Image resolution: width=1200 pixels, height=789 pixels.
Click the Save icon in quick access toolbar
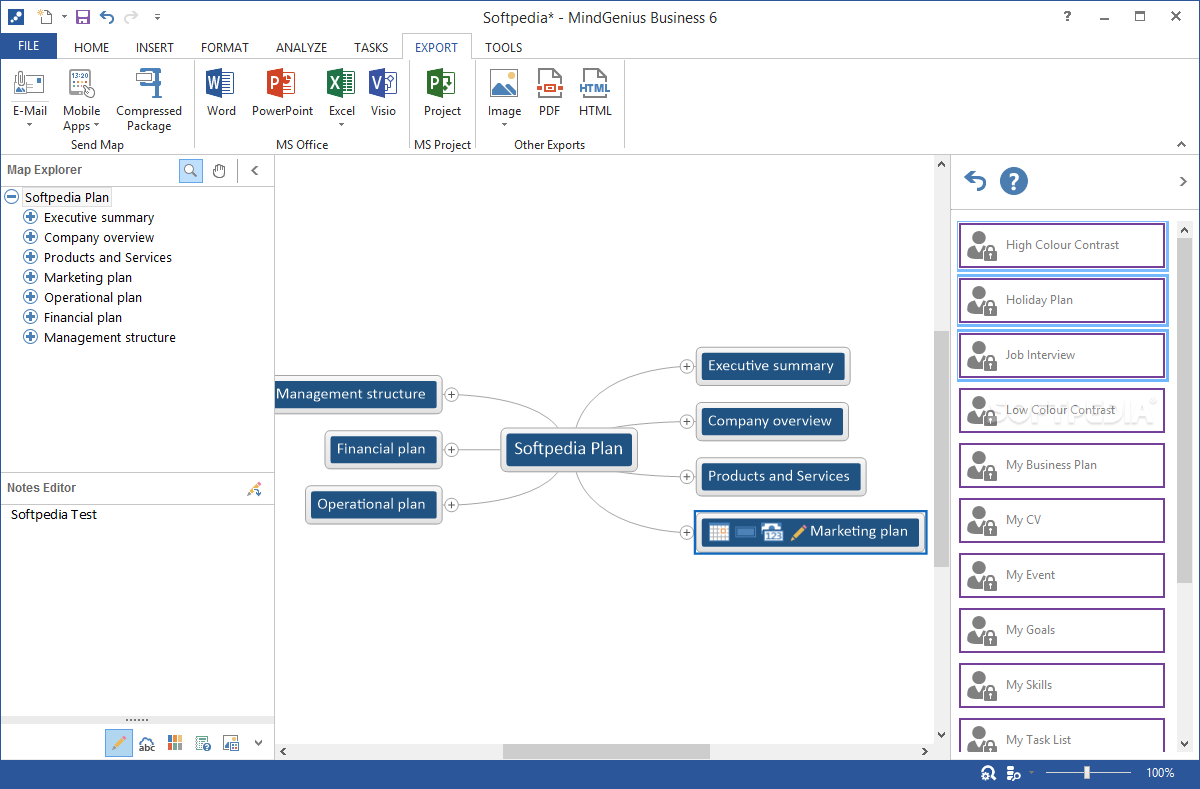[x=83, y=17]
